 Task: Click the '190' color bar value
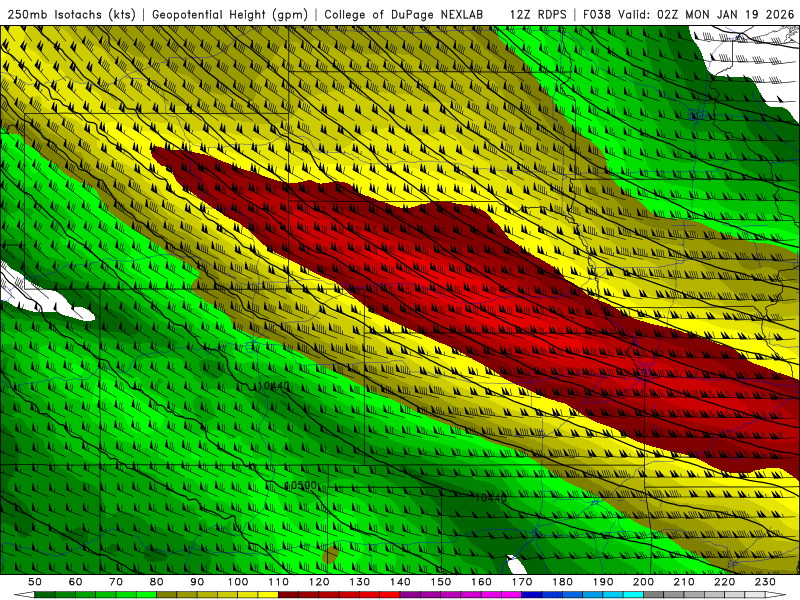pyautogui.click(x=604, y=582)
